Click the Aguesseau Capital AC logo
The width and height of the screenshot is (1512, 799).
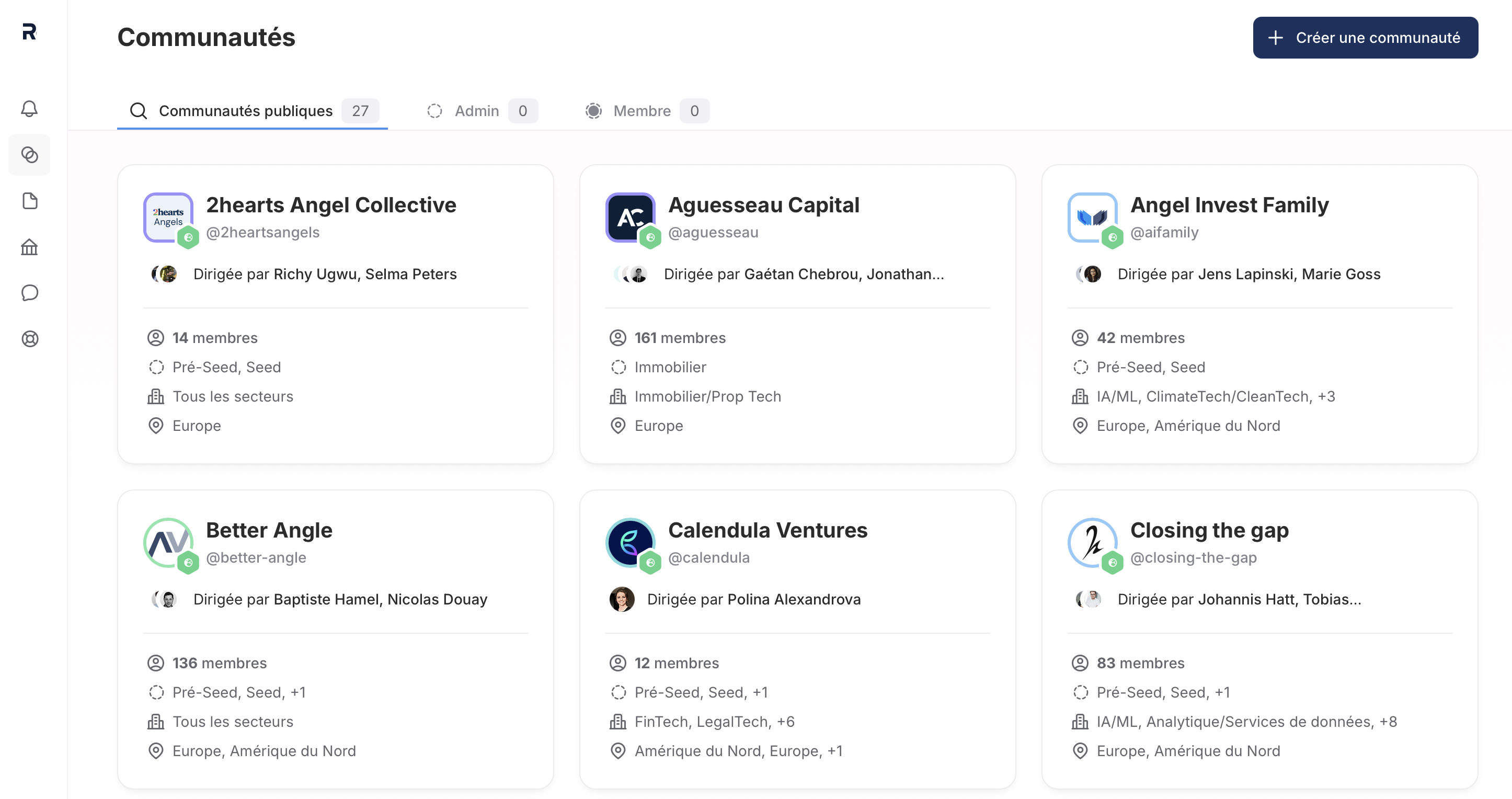point(631,217)
